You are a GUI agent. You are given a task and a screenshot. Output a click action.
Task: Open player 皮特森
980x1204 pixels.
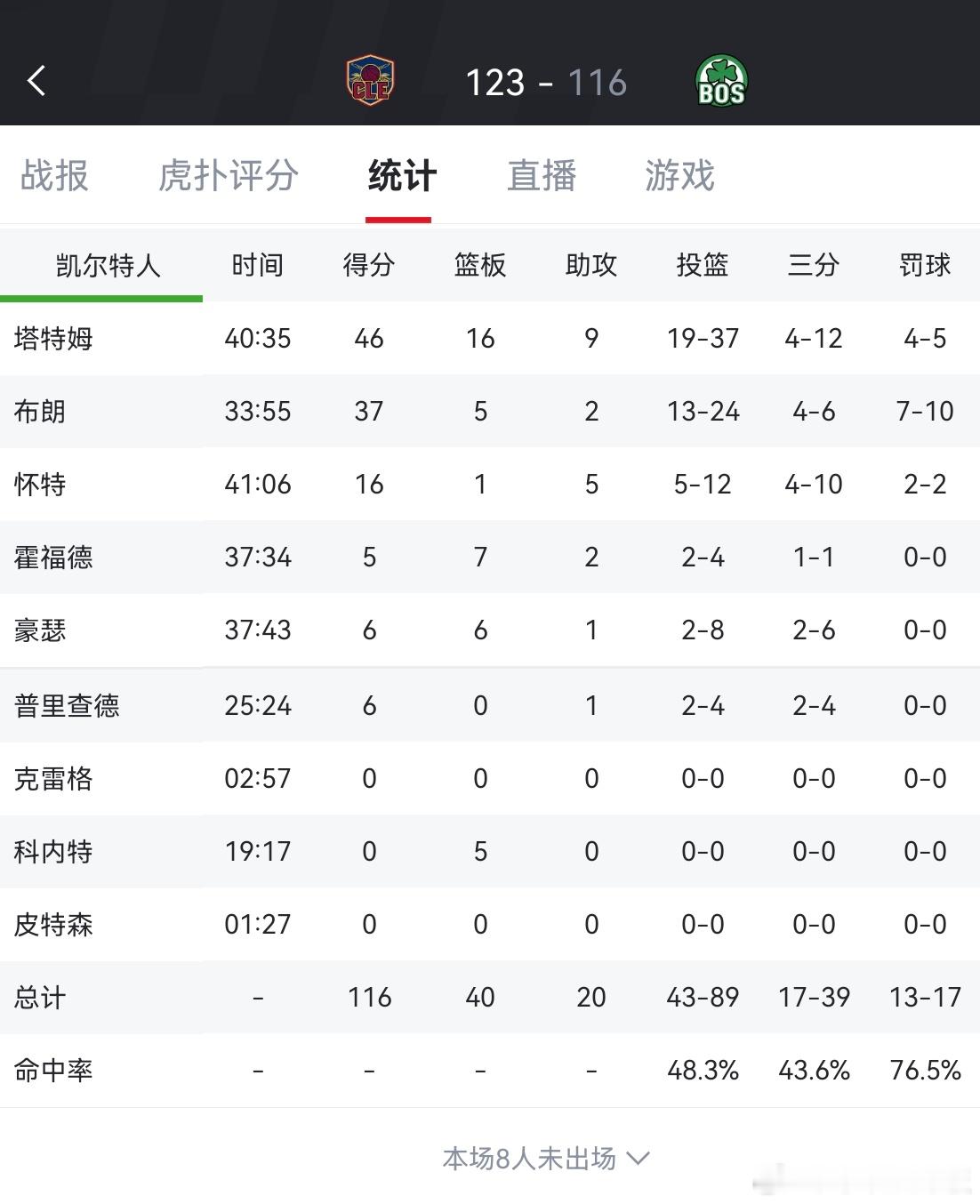click(53, 924)
